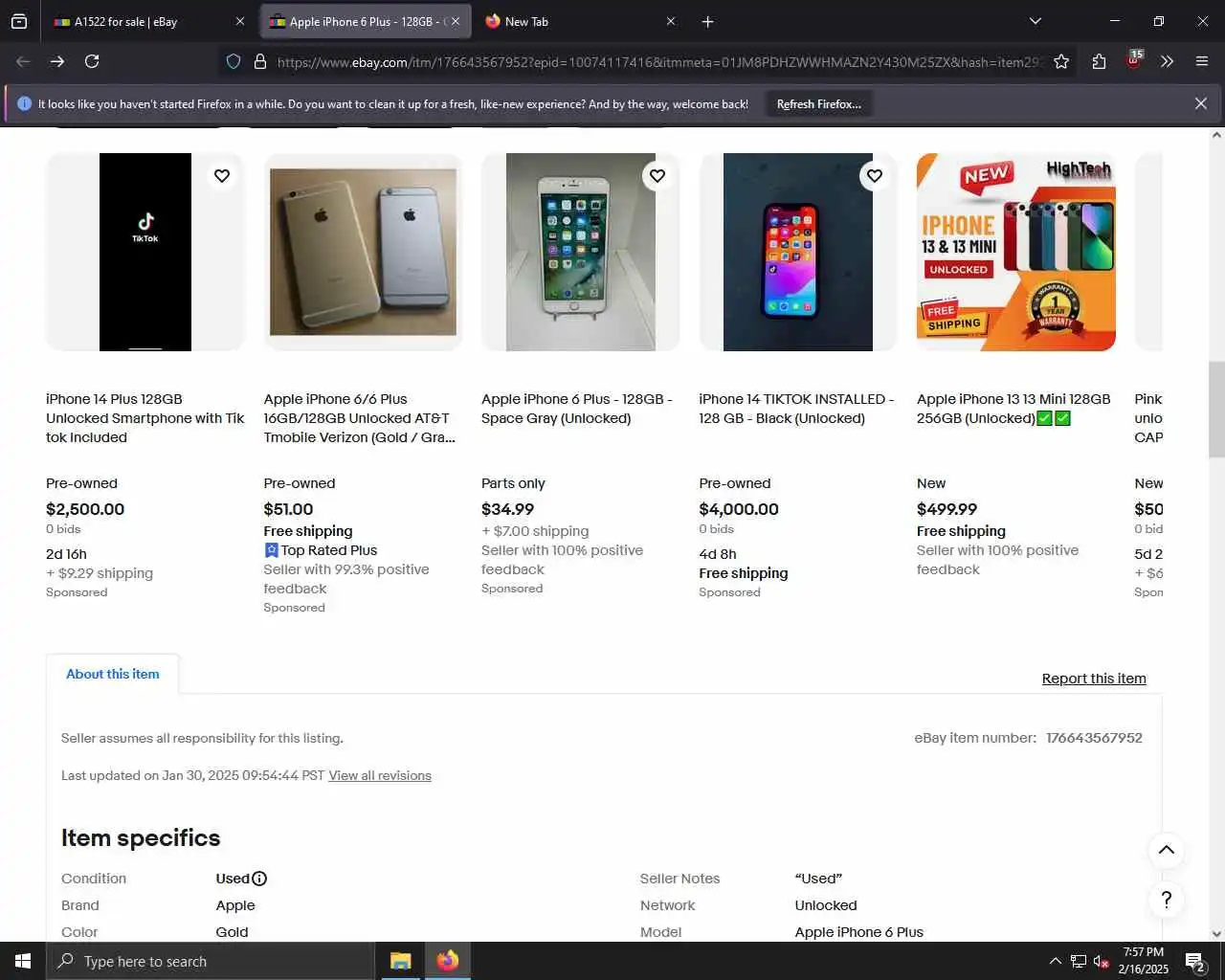Close the New Tab tab
Image resolution: width=1225 pixels, height=980 pixels.
pyautogui.click(x=671, y=21)
